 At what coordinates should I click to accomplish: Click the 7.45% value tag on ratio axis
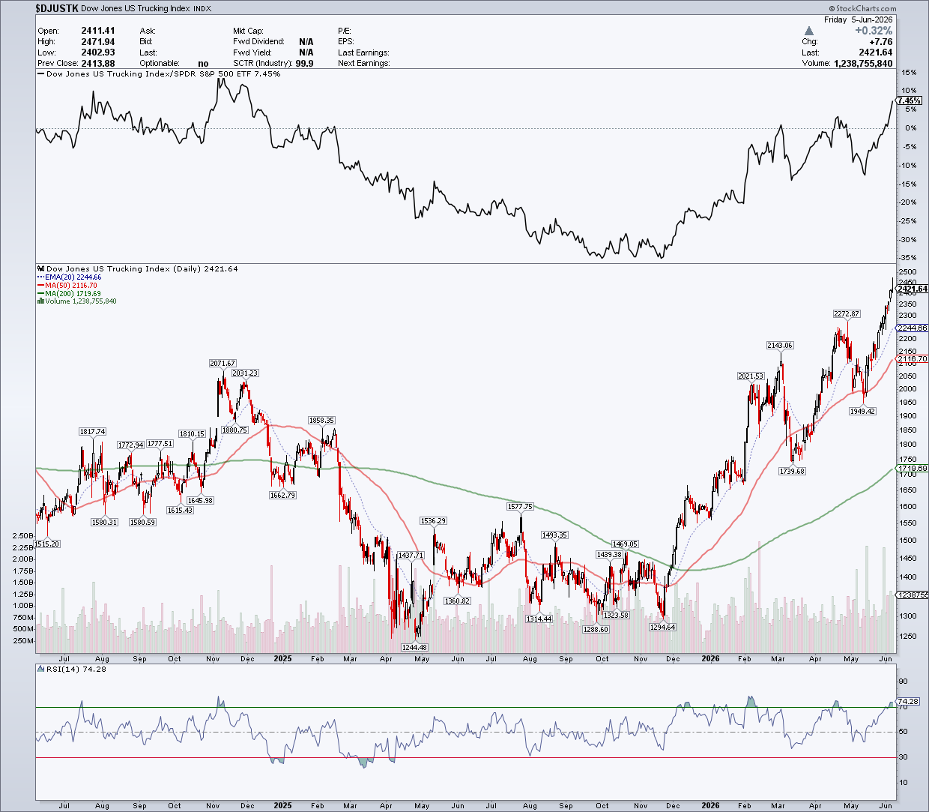[x=910, y=101]
